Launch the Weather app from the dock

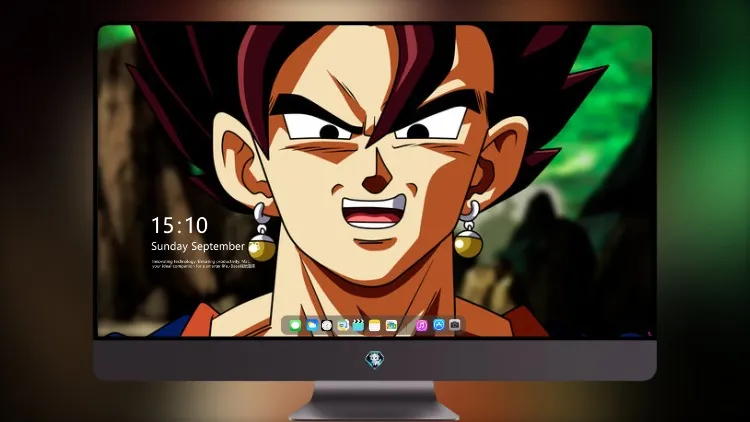[312, 325]
